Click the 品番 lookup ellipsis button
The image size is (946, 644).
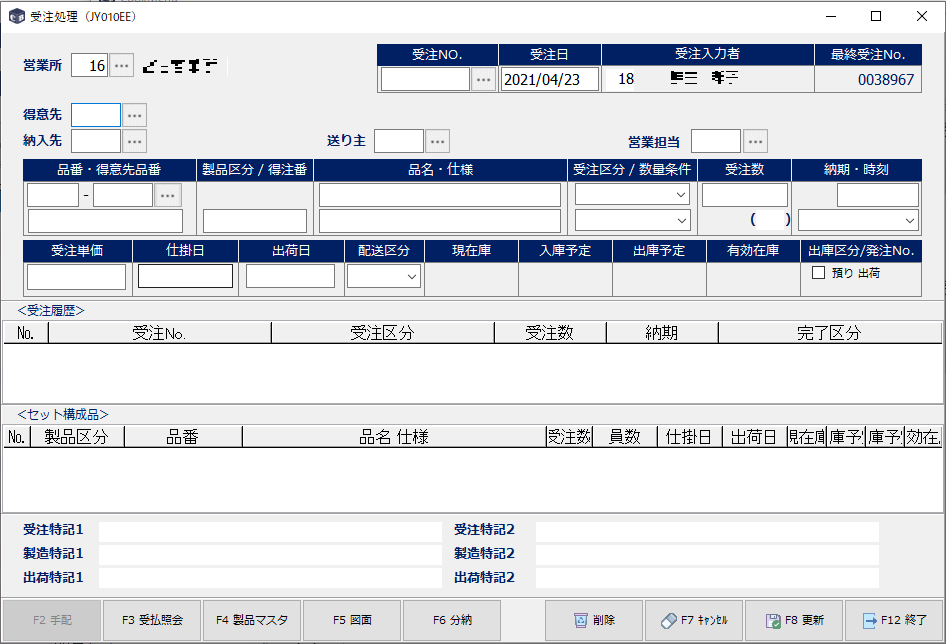click(x=168, y=195)
